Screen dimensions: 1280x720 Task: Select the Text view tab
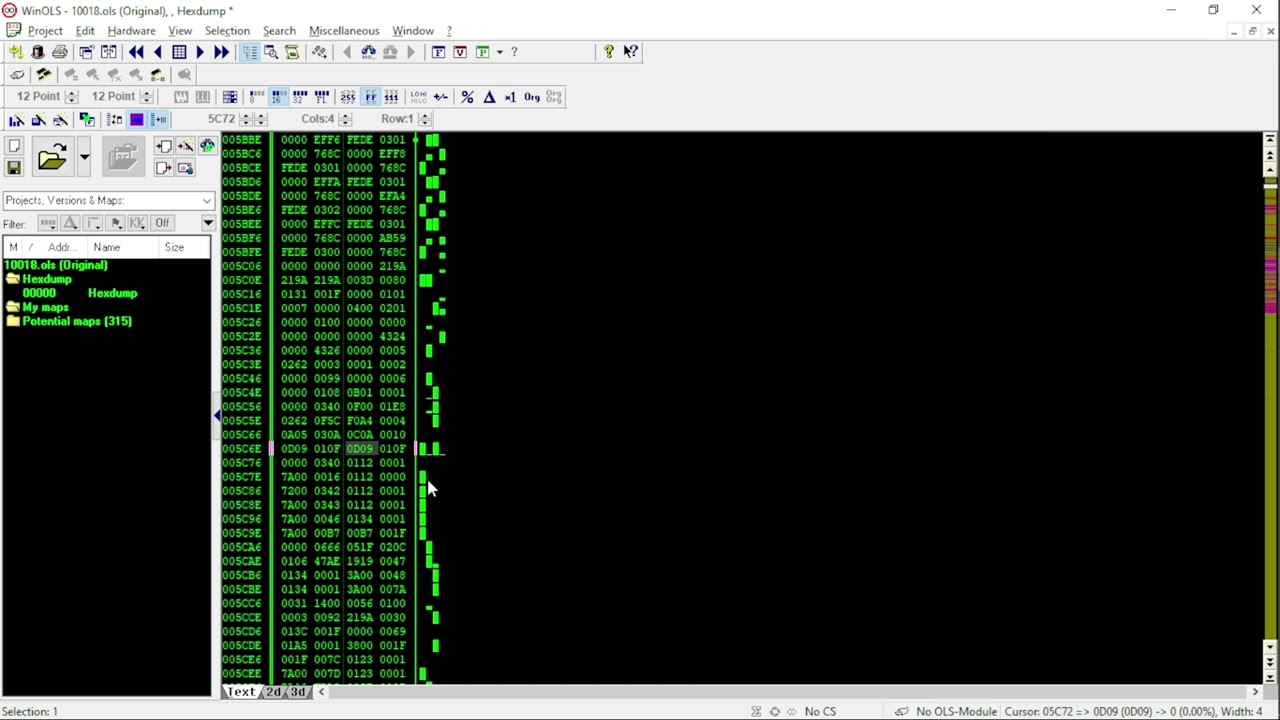241,692
